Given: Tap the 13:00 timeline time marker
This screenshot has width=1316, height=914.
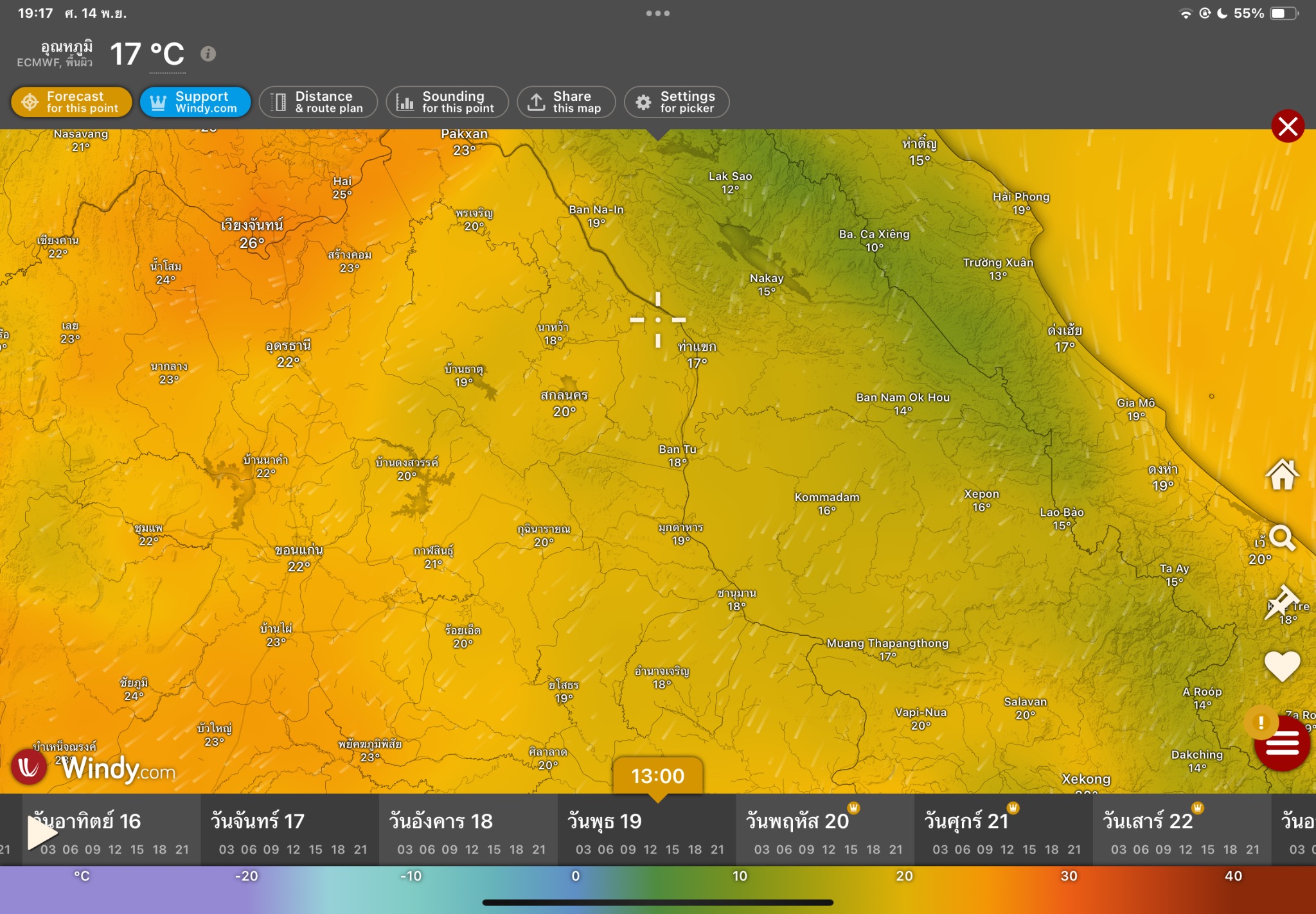Looking at the screenshot, I should [657, 776].
